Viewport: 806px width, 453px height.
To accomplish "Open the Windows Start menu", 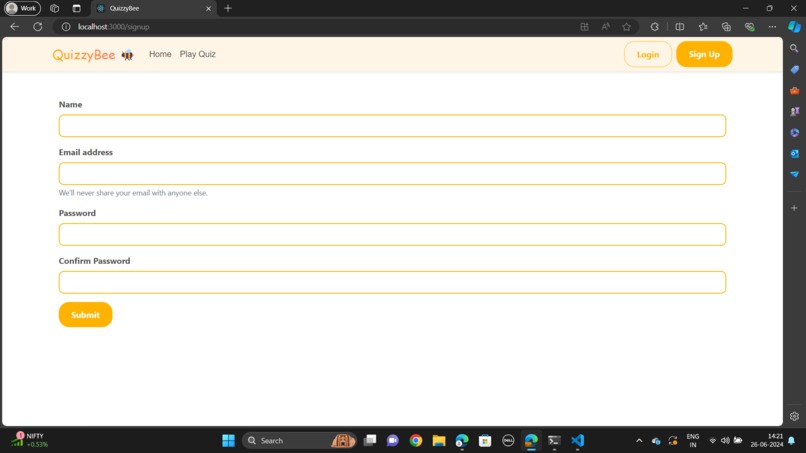I will point(228,441).
